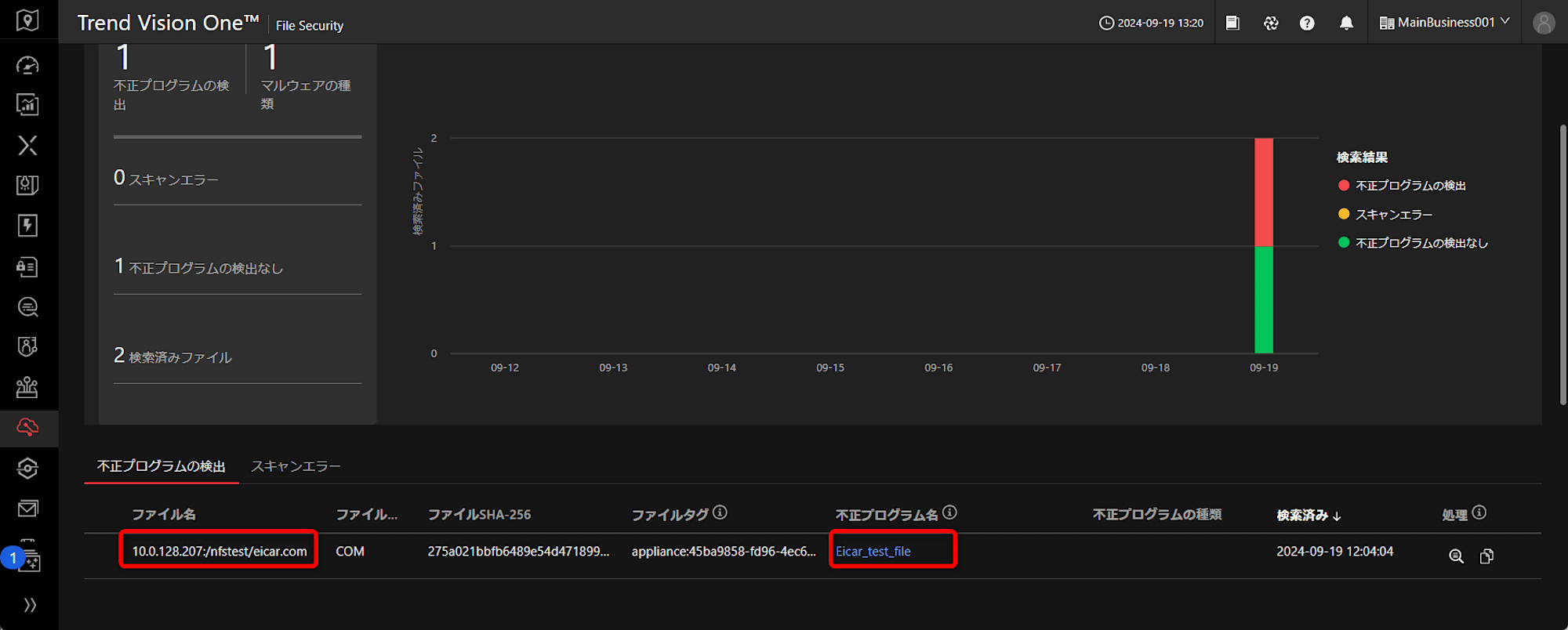Click the copy icon in eicar row
The height and width of the screenshot is (630, 1568).
click(x=1486, y=556)
